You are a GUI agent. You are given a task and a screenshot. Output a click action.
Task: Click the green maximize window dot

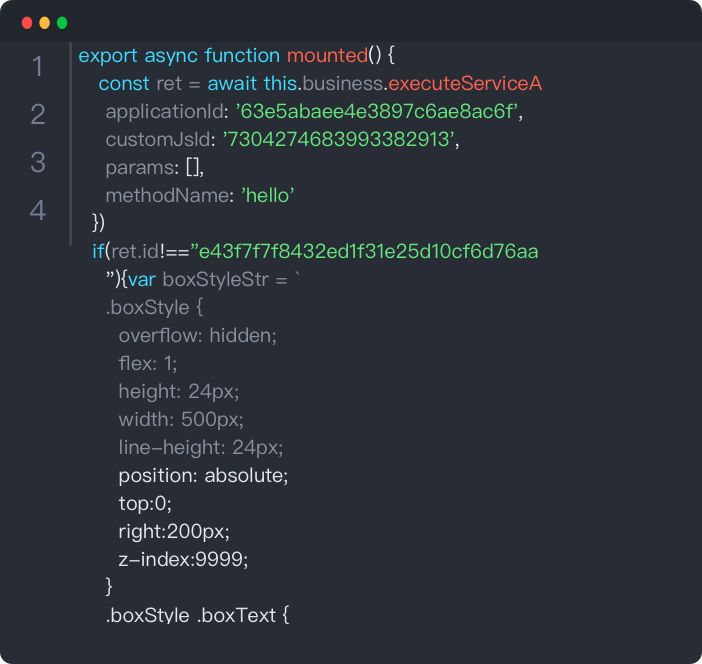pos(62,22)
